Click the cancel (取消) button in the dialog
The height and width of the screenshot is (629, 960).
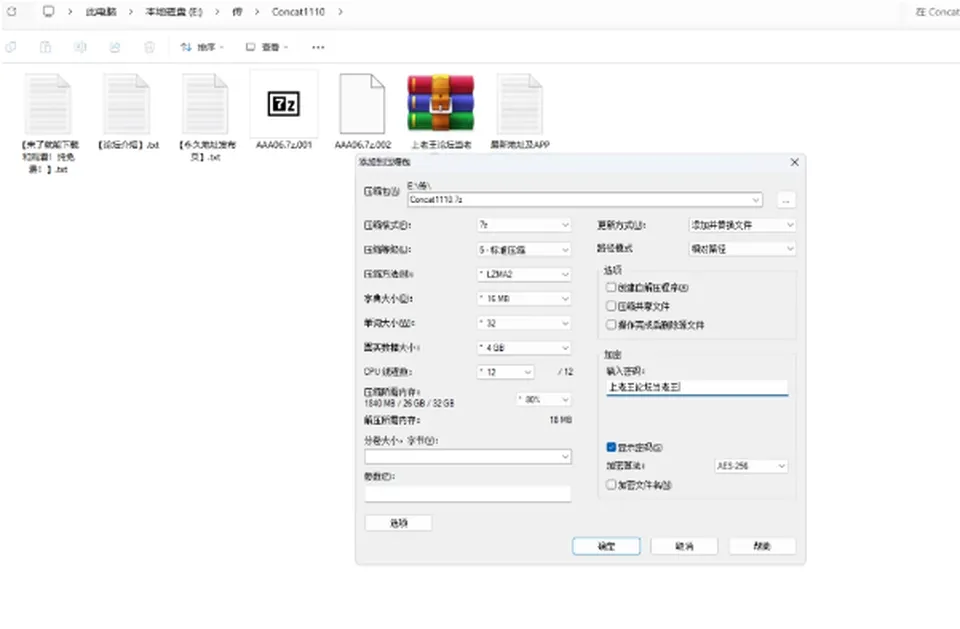(x=684, y=546)
